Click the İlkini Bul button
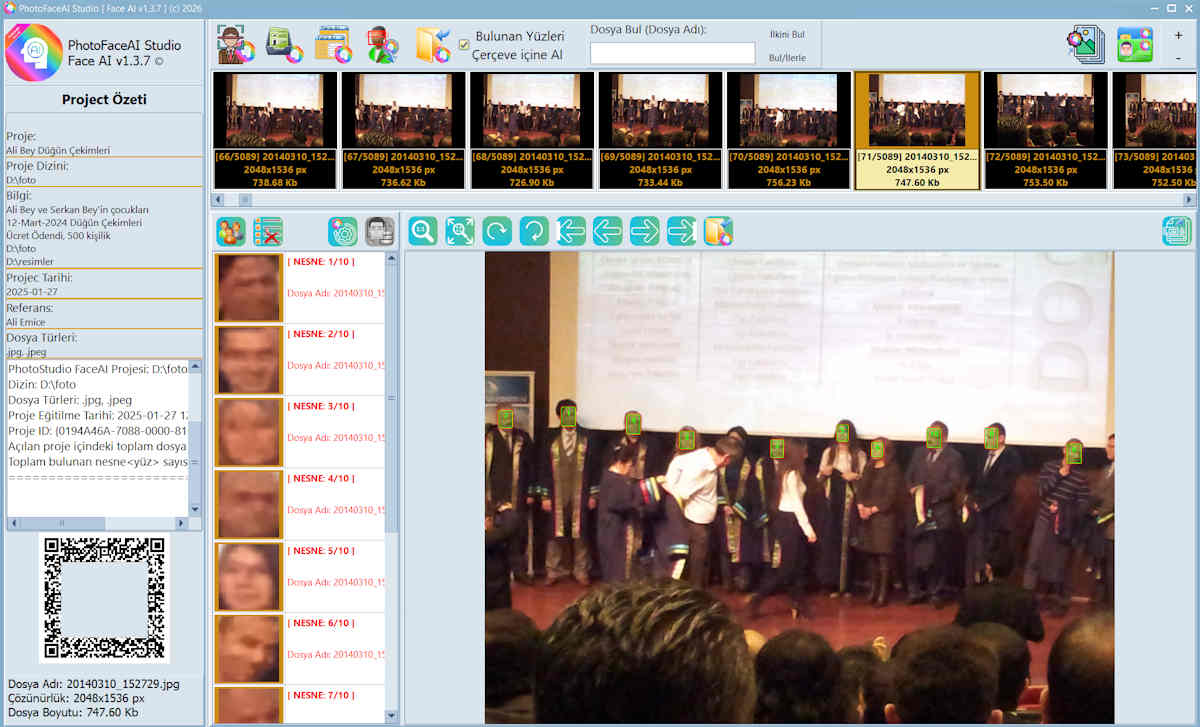Viewport: 1200px width, 727px height. click(x=787, y=34)
